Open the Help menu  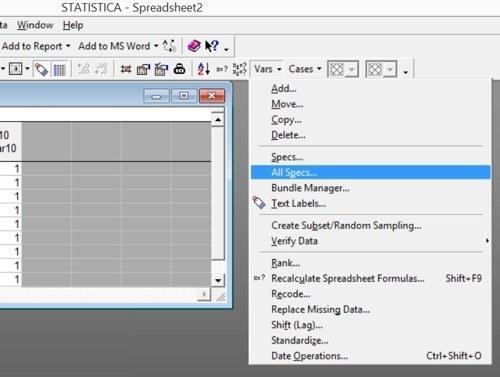coord(73,25)
